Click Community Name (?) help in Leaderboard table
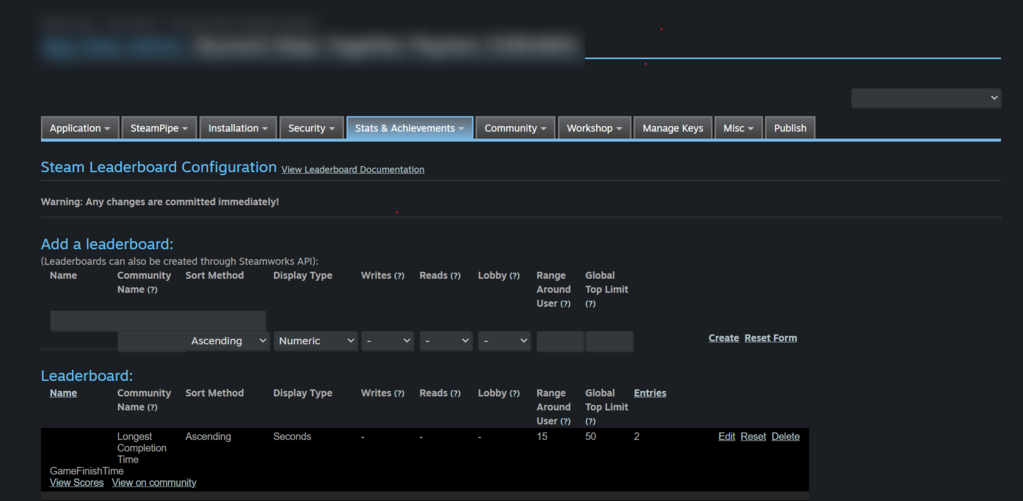This screenshot has height=501, width=1023. pyautogui.click(x=153, y=408)
